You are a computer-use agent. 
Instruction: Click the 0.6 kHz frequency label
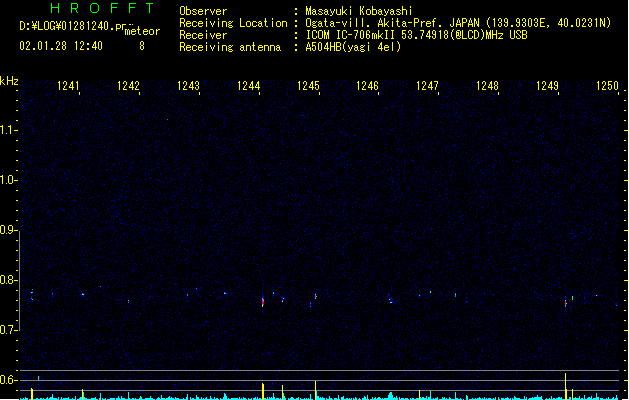8,380
